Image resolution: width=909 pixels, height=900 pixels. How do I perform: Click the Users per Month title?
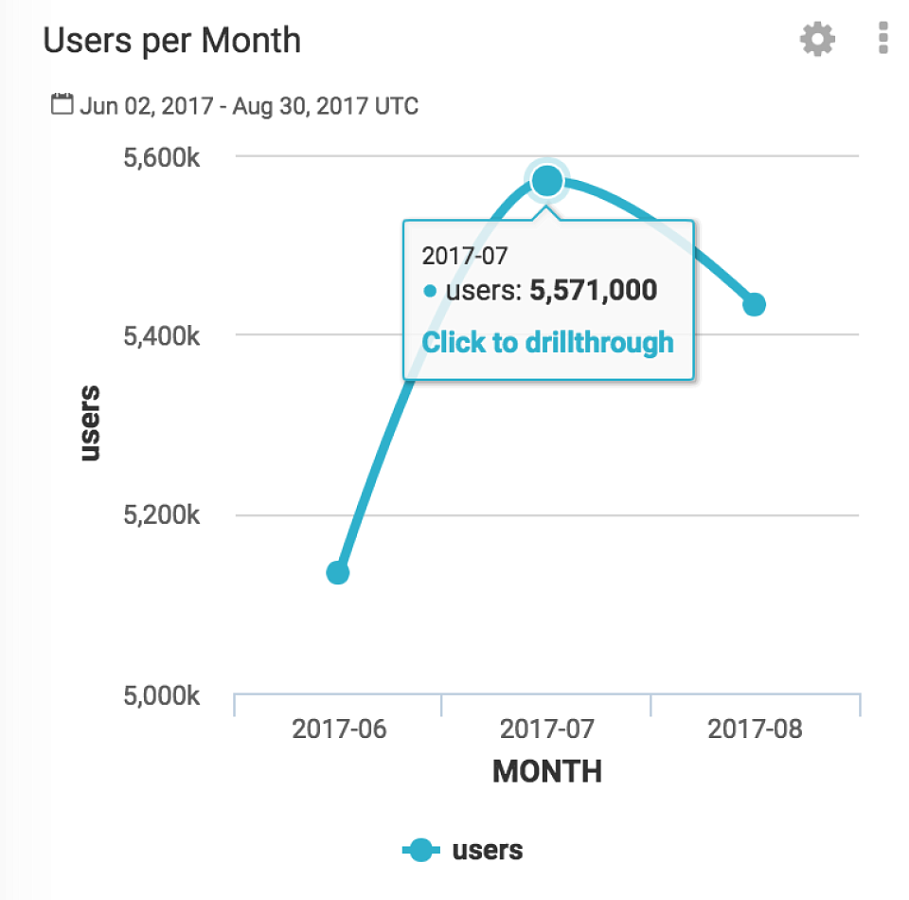pos(172,41)
